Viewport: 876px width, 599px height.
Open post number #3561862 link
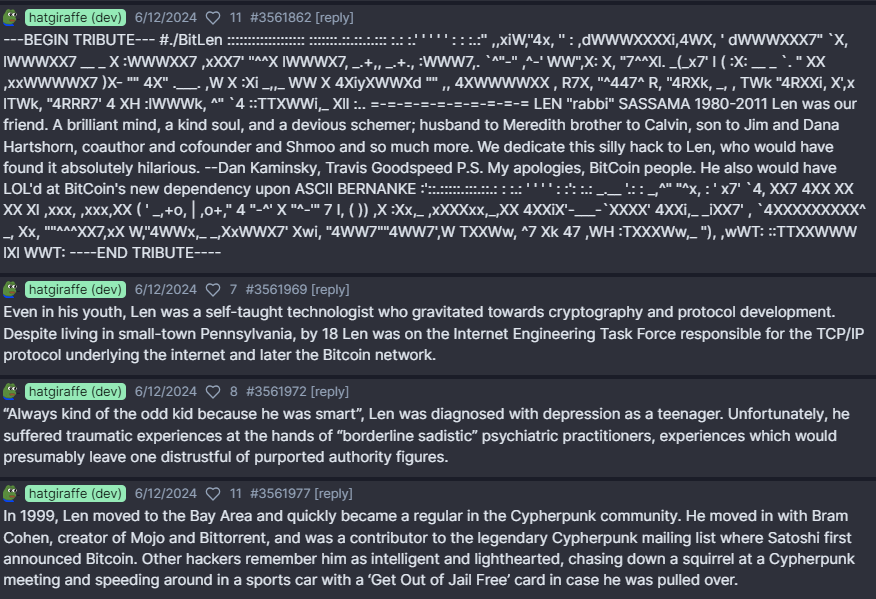pos(280,17)
